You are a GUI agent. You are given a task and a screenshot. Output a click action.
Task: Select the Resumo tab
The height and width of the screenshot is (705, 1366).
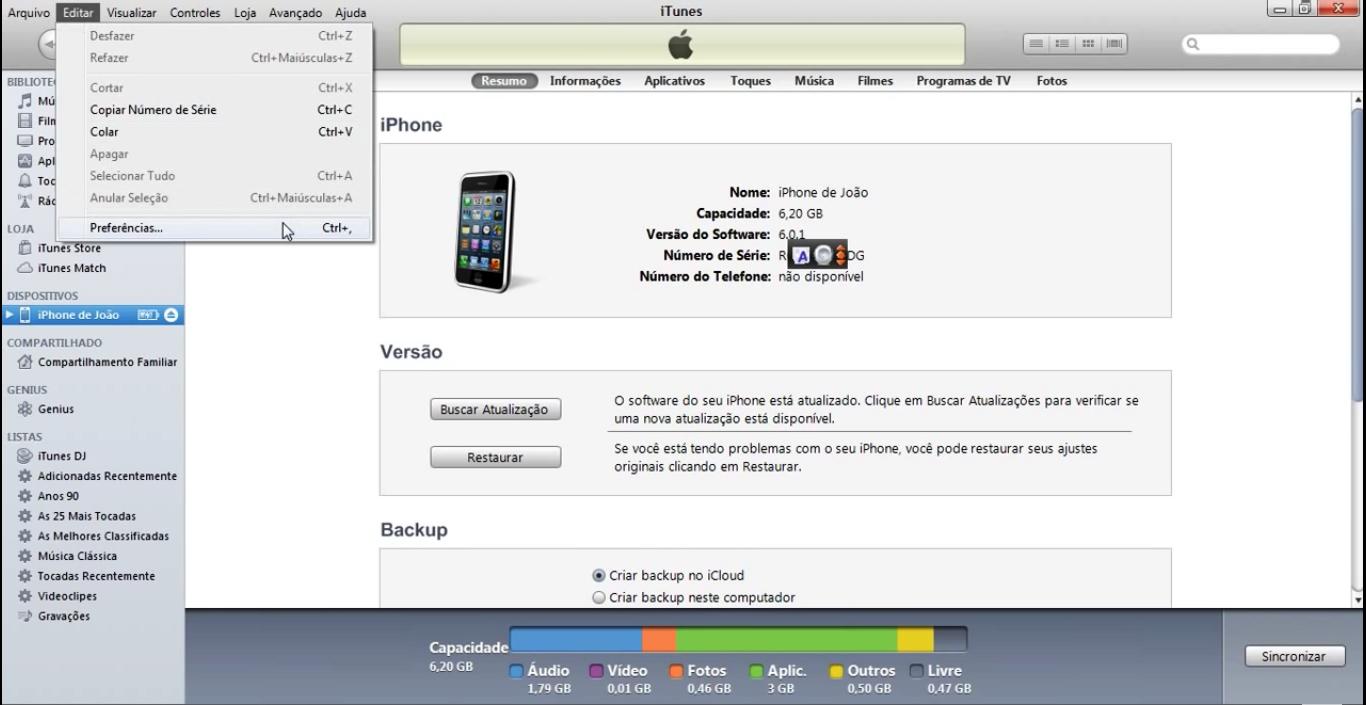504,81
